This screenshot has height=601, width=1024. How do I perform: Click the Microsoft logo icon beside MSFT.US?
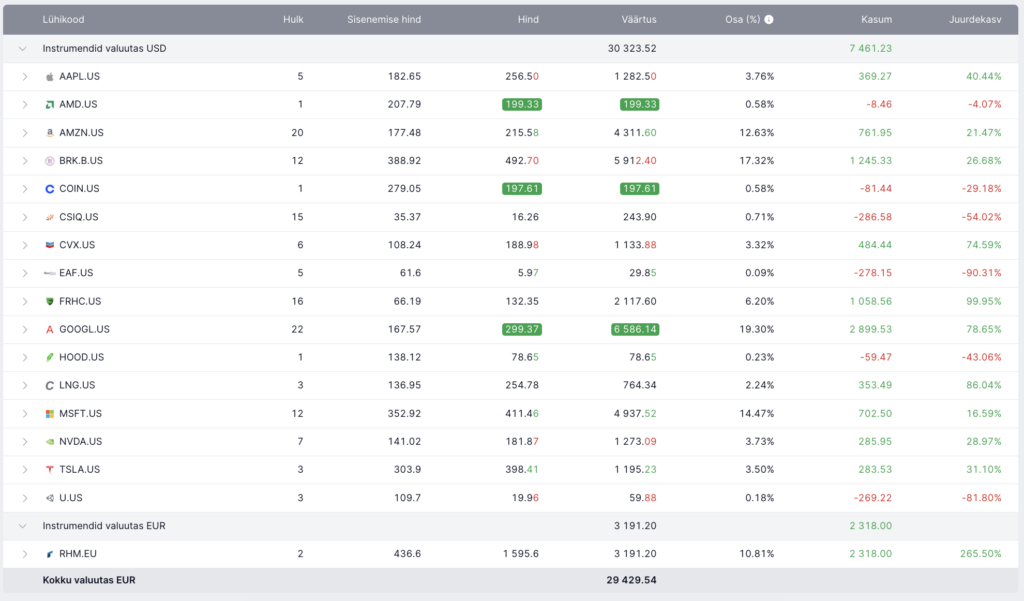49,413
